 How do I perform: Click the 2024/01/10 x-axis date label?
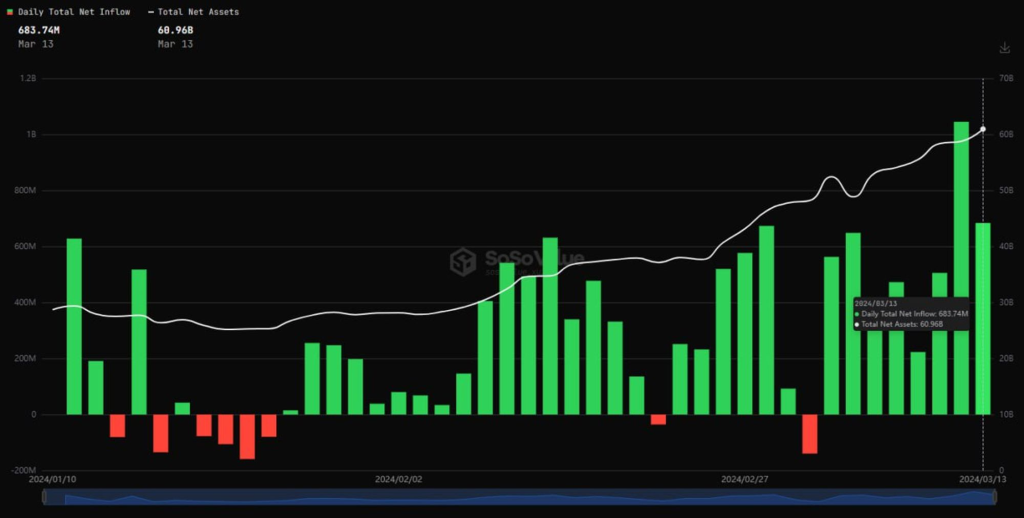(52, 479)
